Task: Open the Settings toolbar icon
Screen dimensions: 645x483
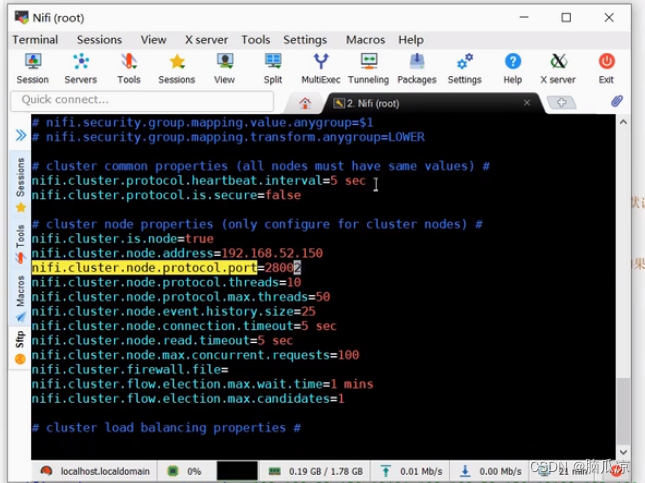Action: tap(465, 68)
